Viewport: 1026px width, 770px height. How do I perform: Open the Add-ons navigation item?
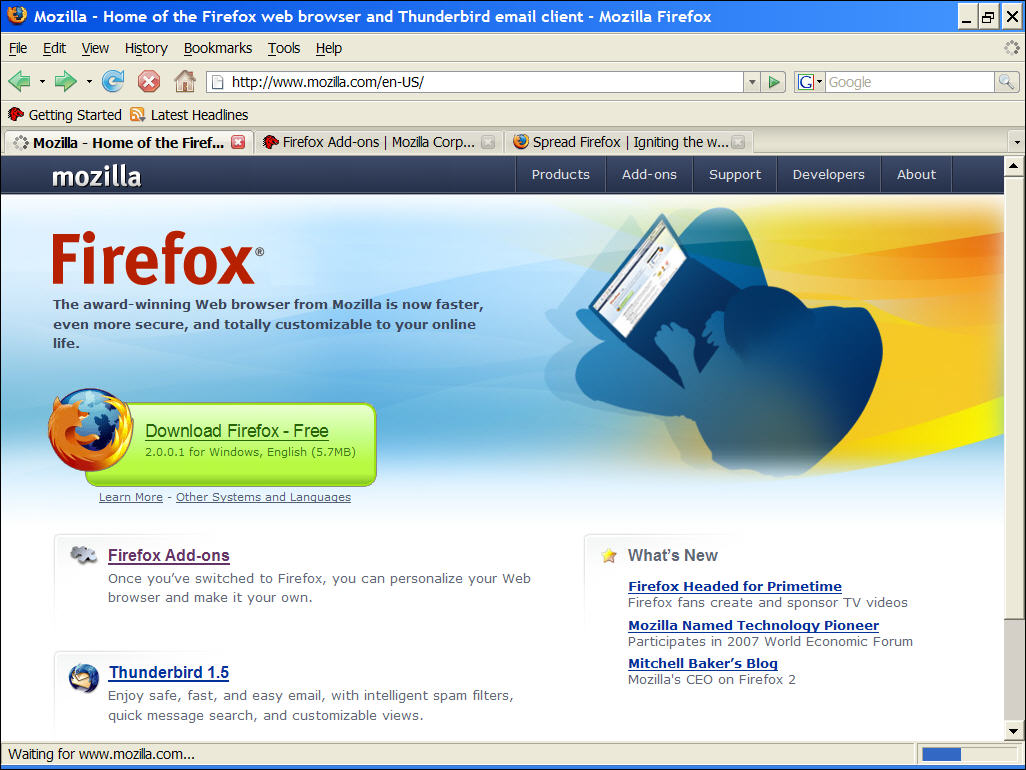(649, 175)
